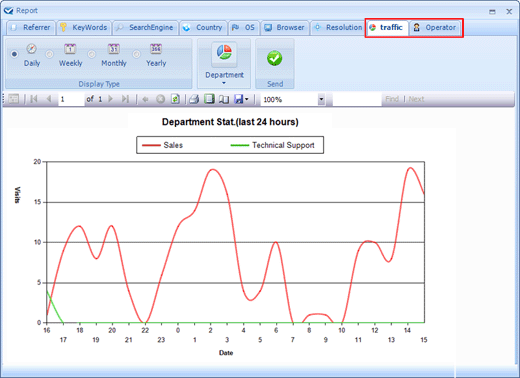Viewport: 520px width, 378px height.
Task: Click the SearchEngine tab magnifier icon
Action: pyautogui.click(x=120, y=28)
